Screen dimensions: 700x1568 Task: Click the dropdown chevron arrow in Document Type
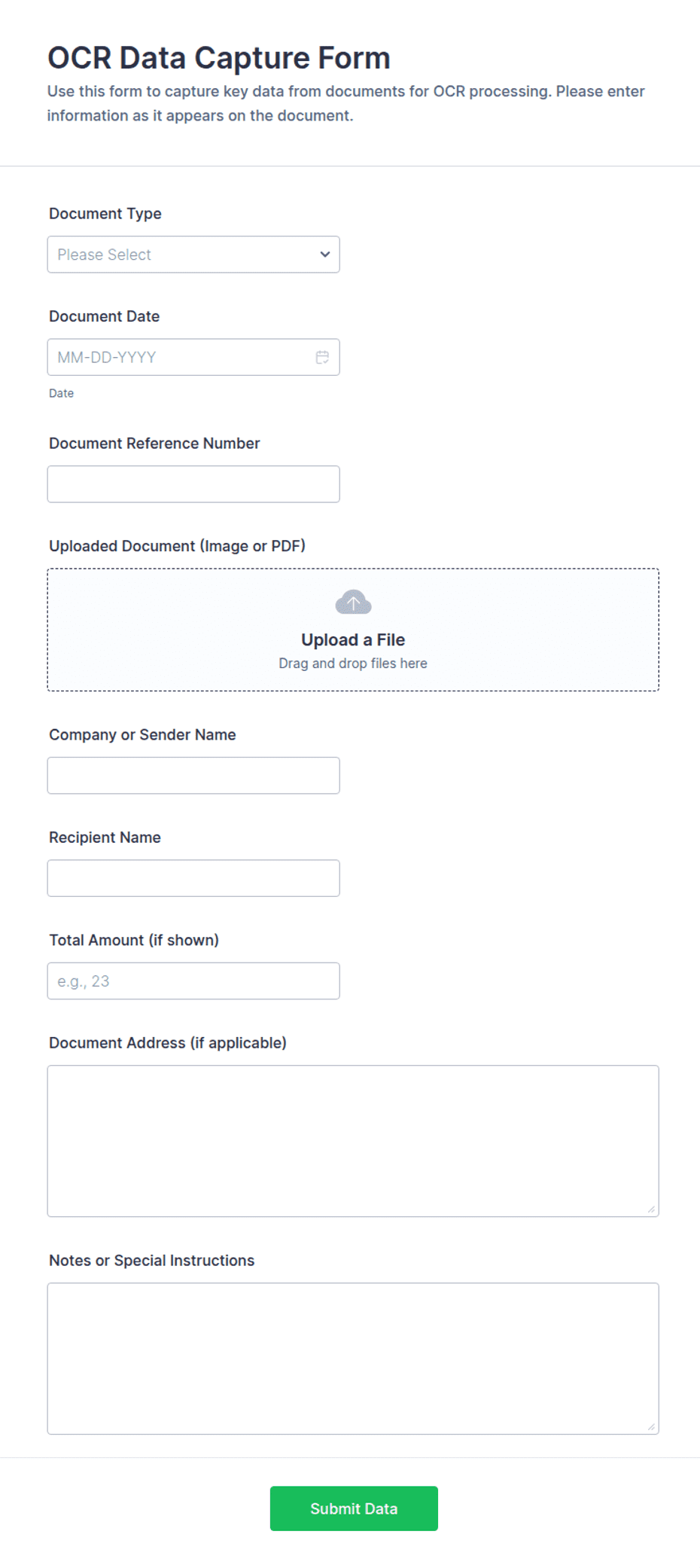click(325, 255)
